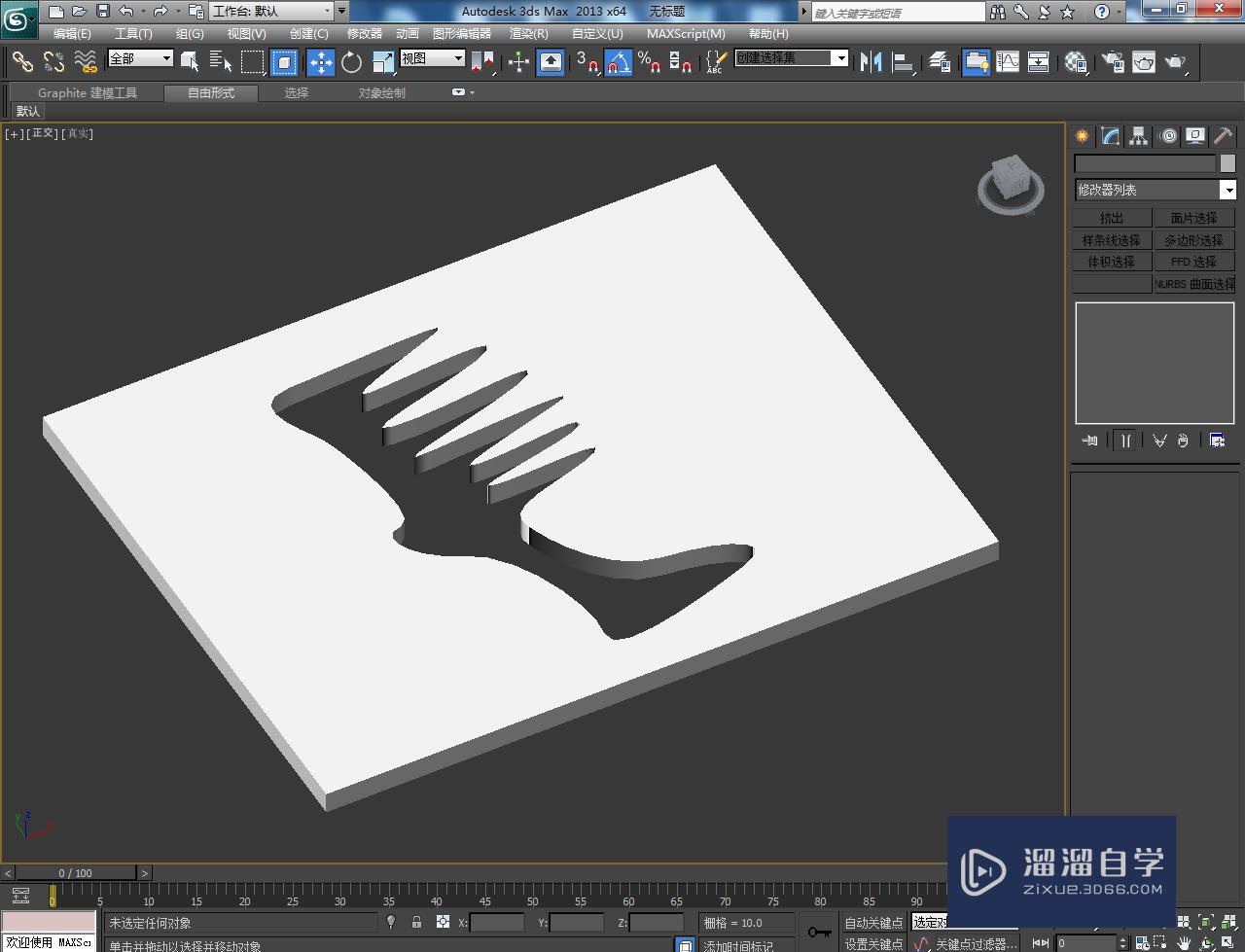The height and width of the screenshot is (952, 1245).
Task: Toggle the Angle Snap button
Action: coord(619,62)
